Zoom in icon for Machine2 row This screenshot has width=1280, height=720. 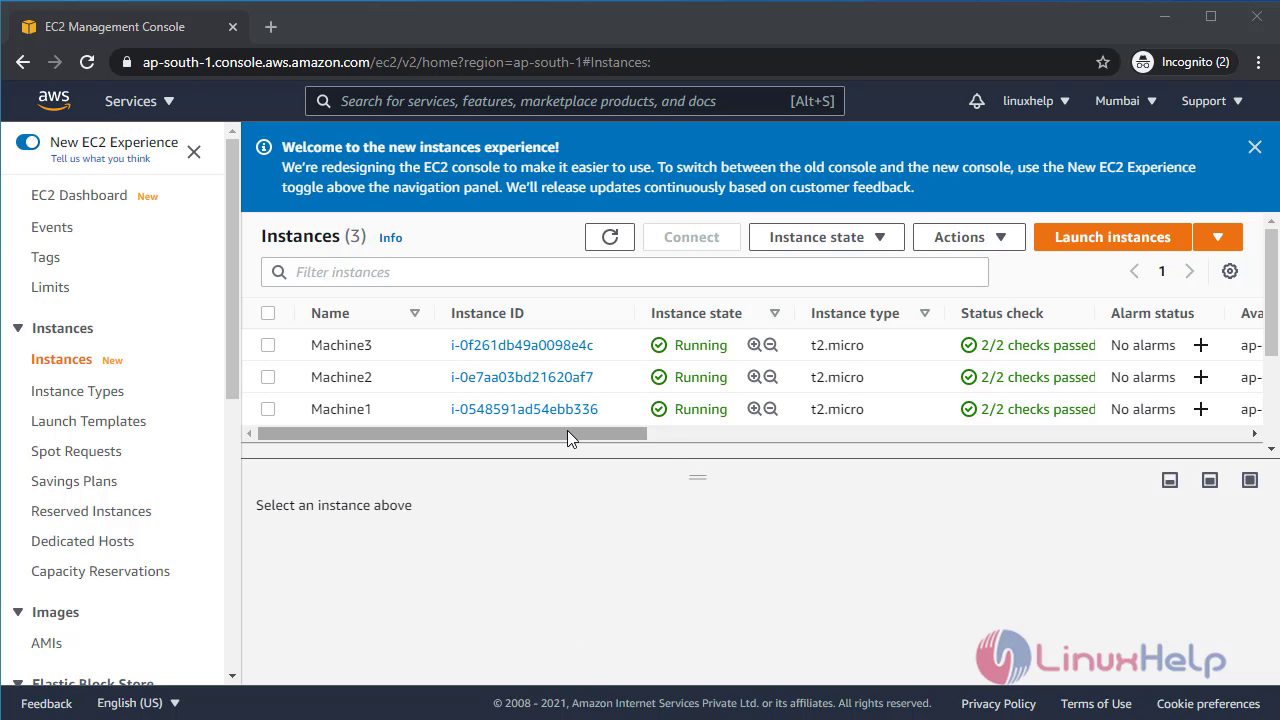pyautogui.click(x=754, y=377)
